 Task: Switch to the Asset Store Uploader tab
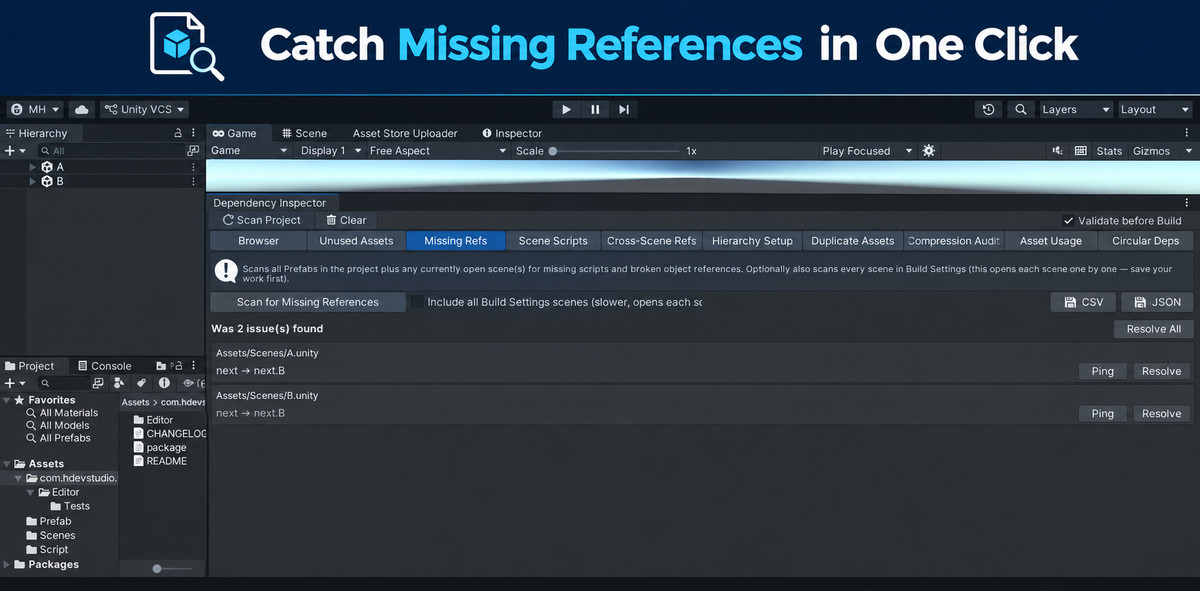[405, 133]
